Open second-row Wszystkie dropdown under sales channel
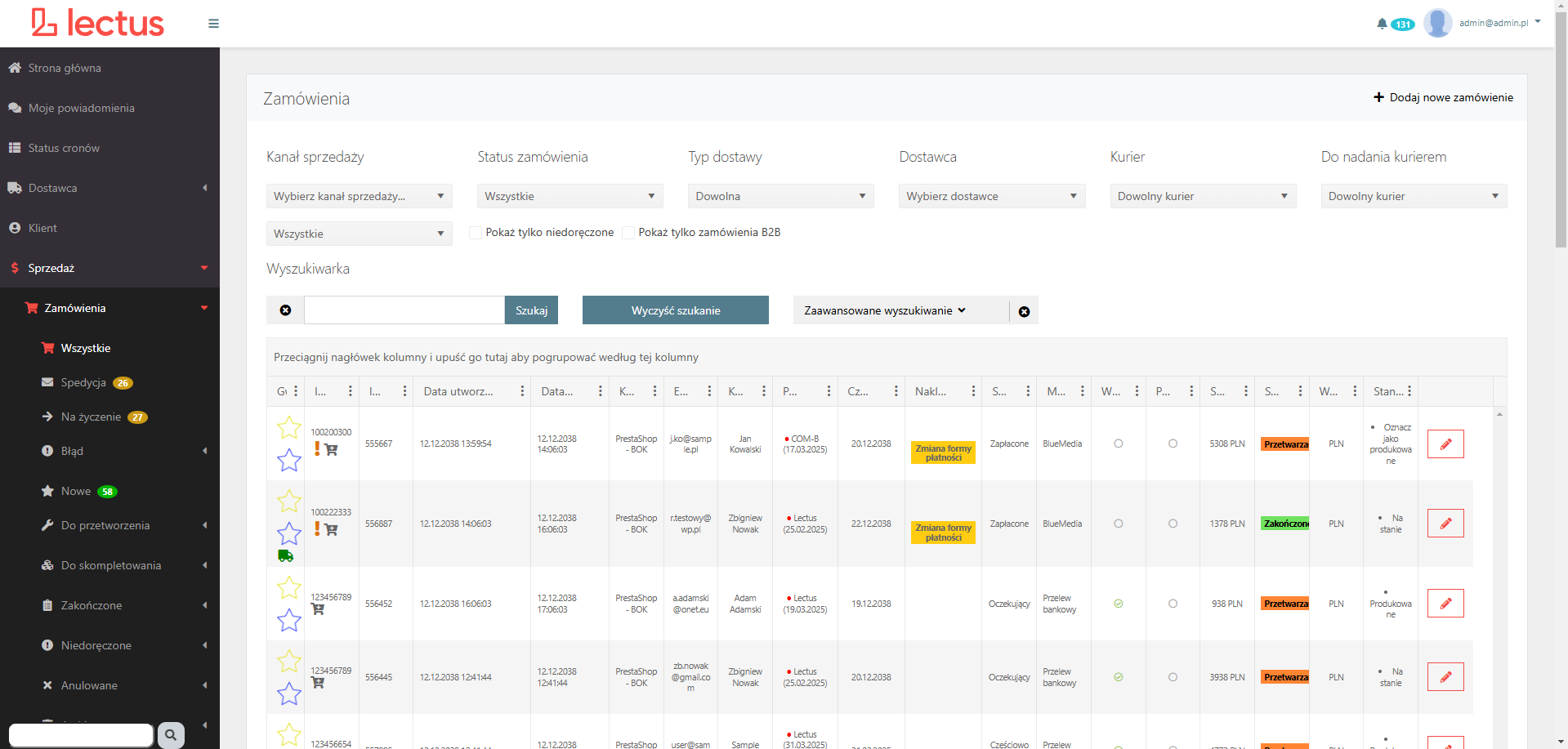 359,234
